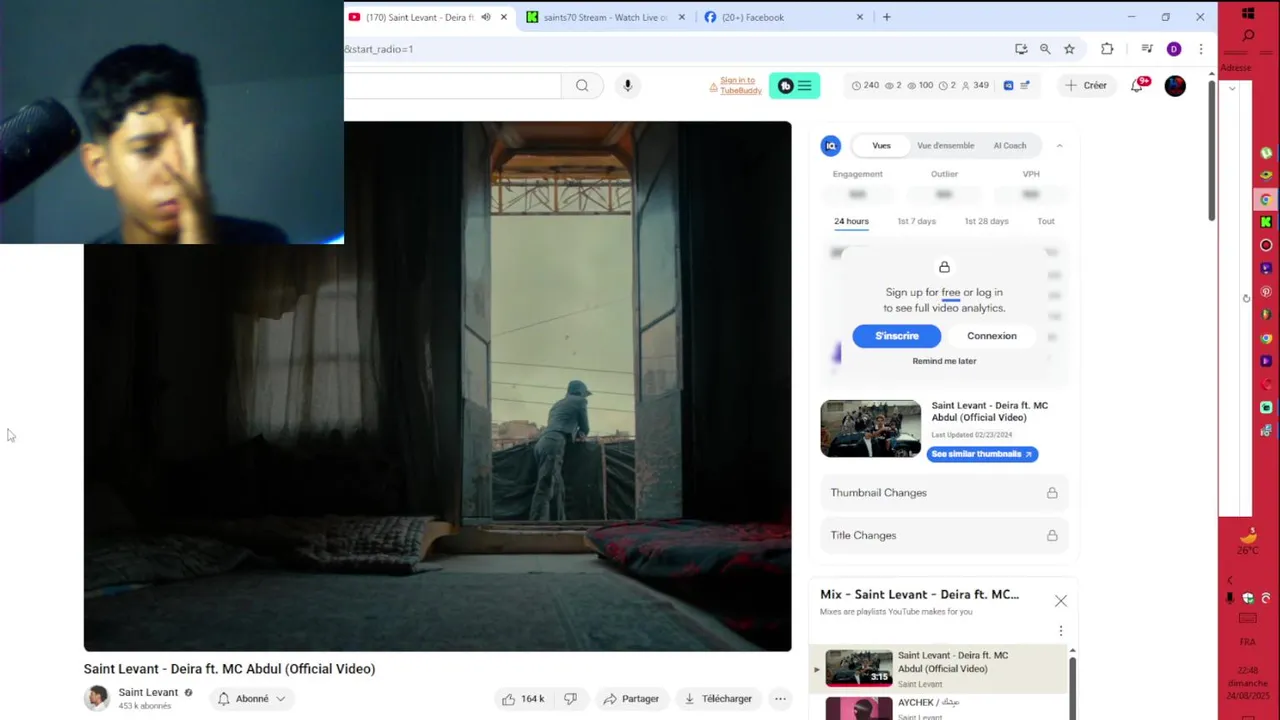This screenshot has height=720, width=1280.
Task: Open the Chrome profile D avatar
Action: [x=1174, y=49]
